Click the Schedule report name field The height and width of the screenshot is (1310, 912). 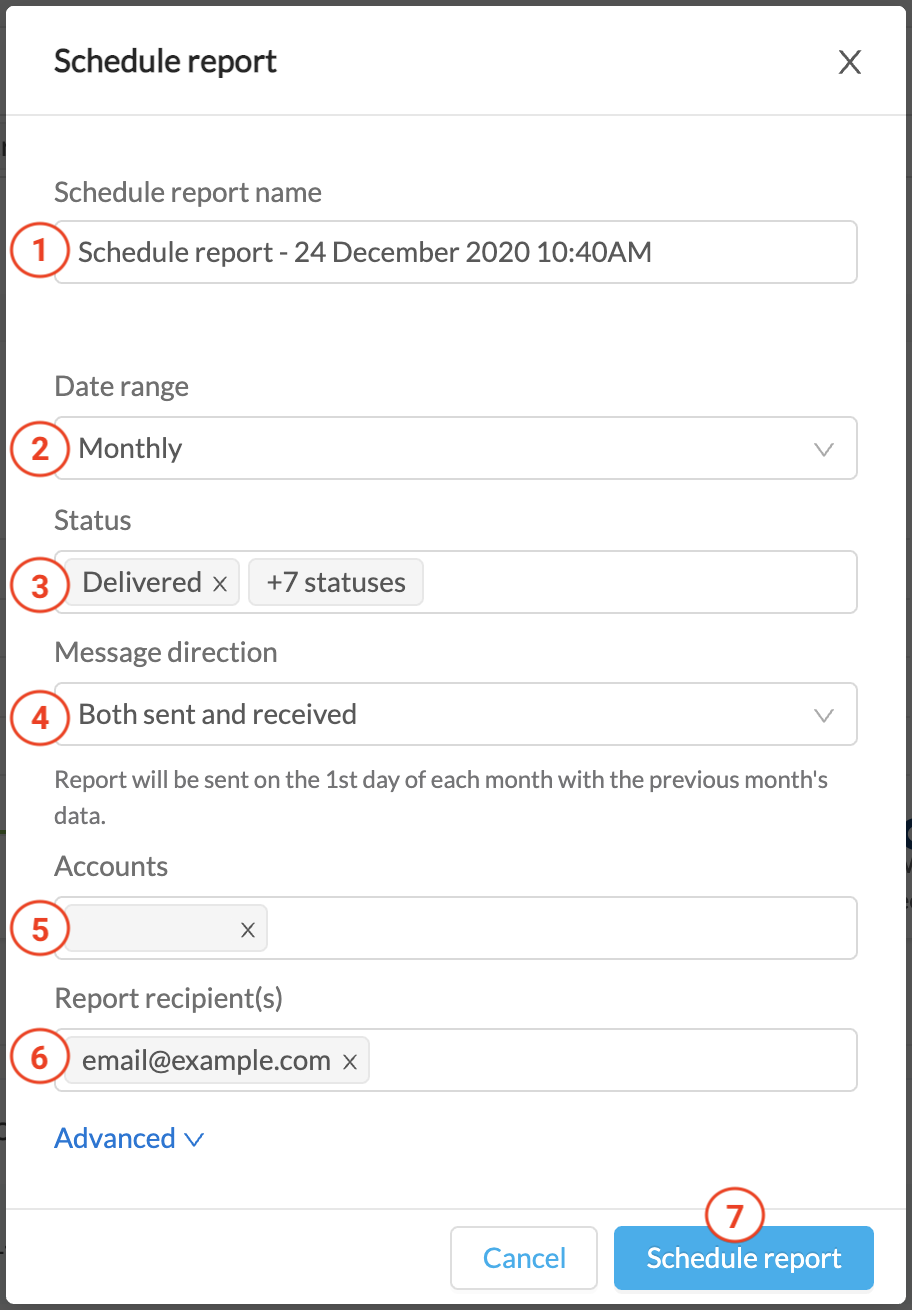click(x=456, y=252)
